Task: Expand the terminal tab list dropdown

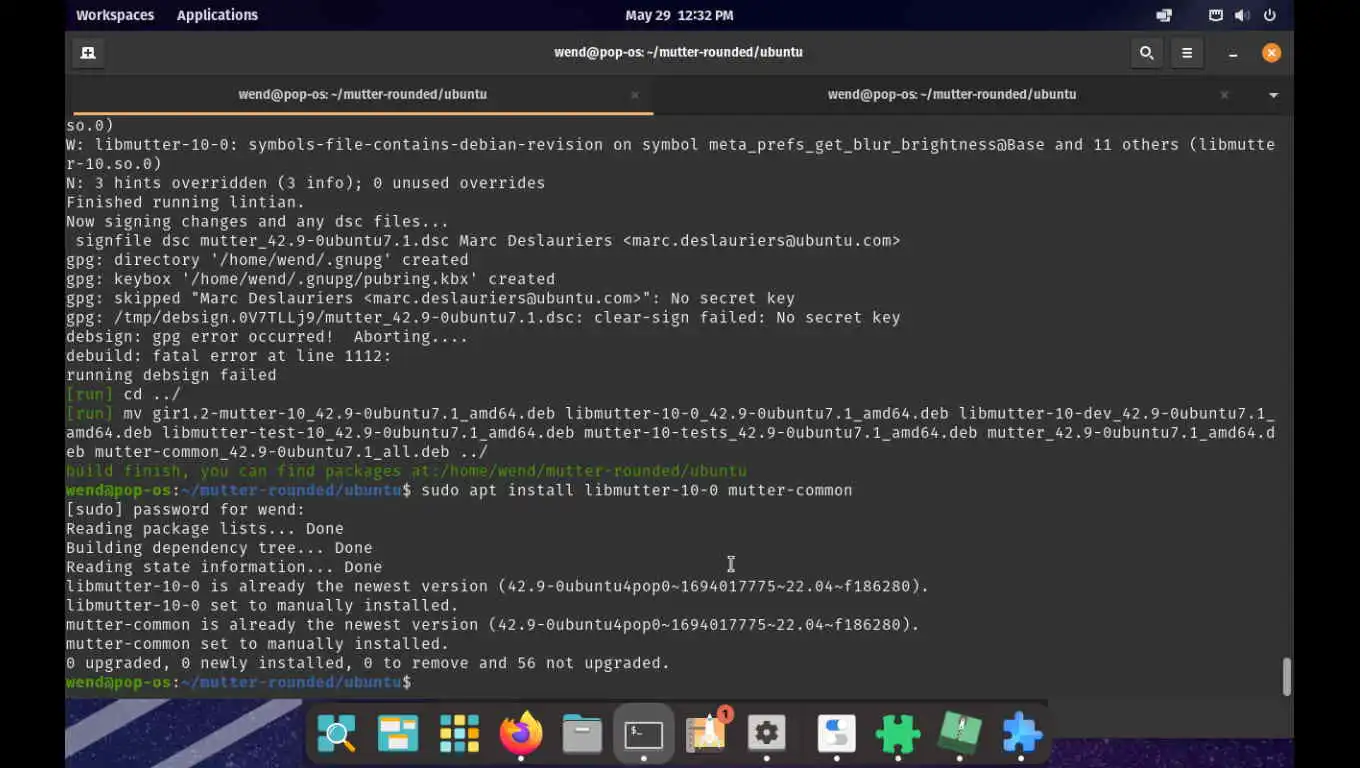Action: [x=1273, y=95]
